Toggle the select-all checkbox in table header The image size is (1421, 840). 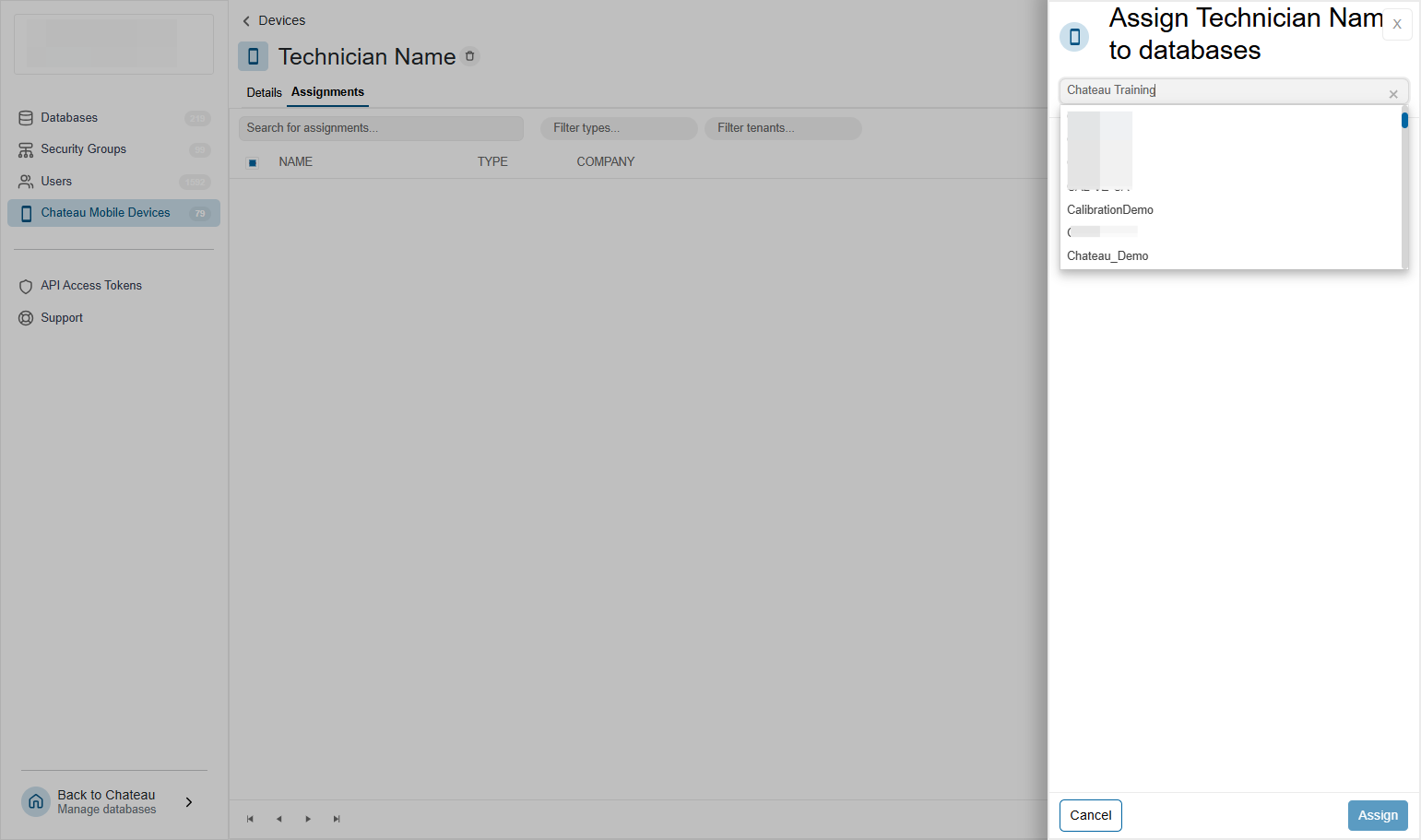pyautogui.click(x=253, y=162)
